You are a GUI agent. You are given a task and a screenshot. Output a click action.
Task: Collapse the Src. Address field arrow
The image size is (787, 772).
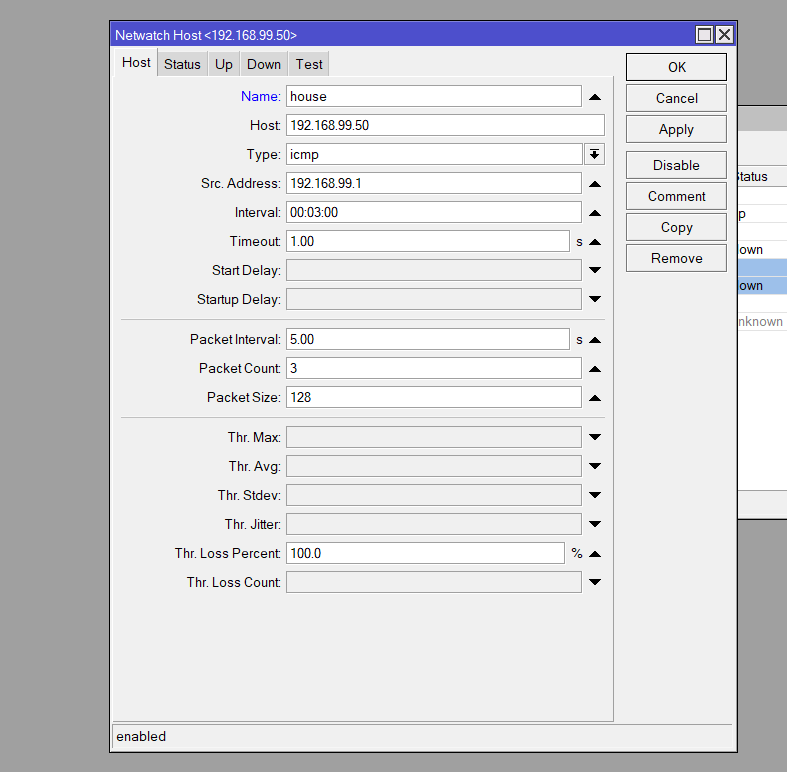595,184
